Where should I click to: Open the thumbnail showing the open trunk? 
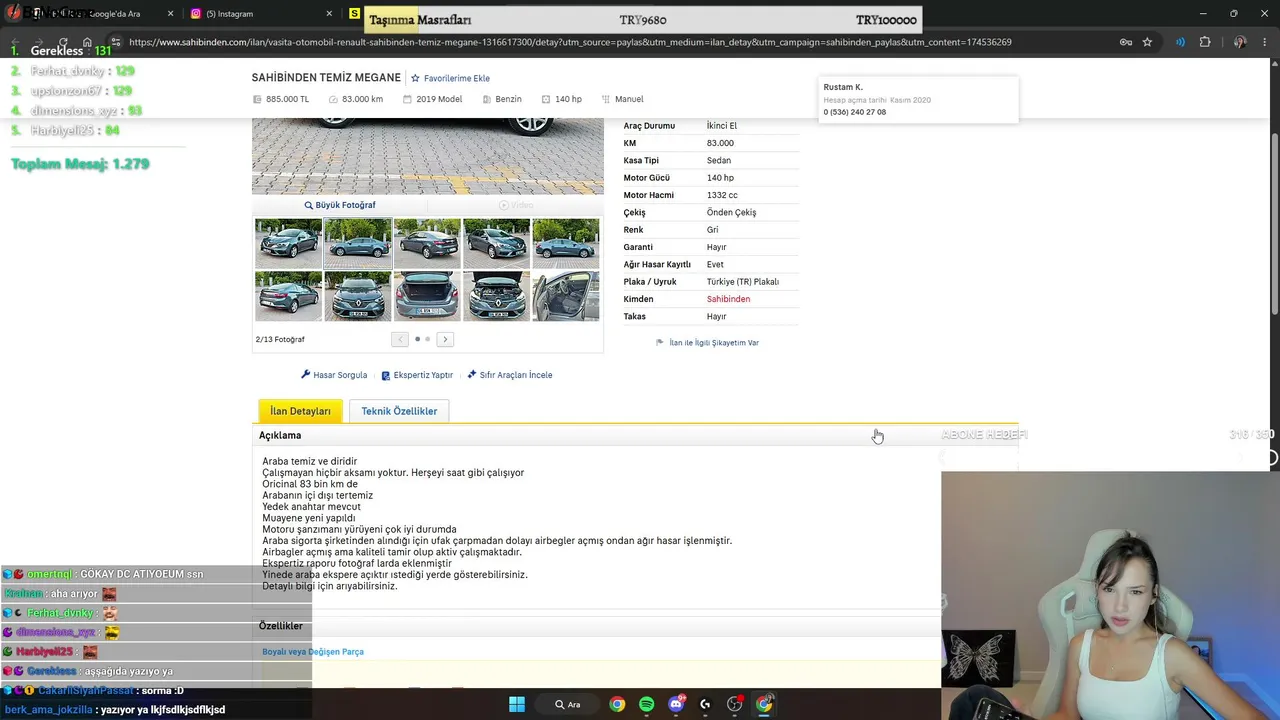coord(427,296)
